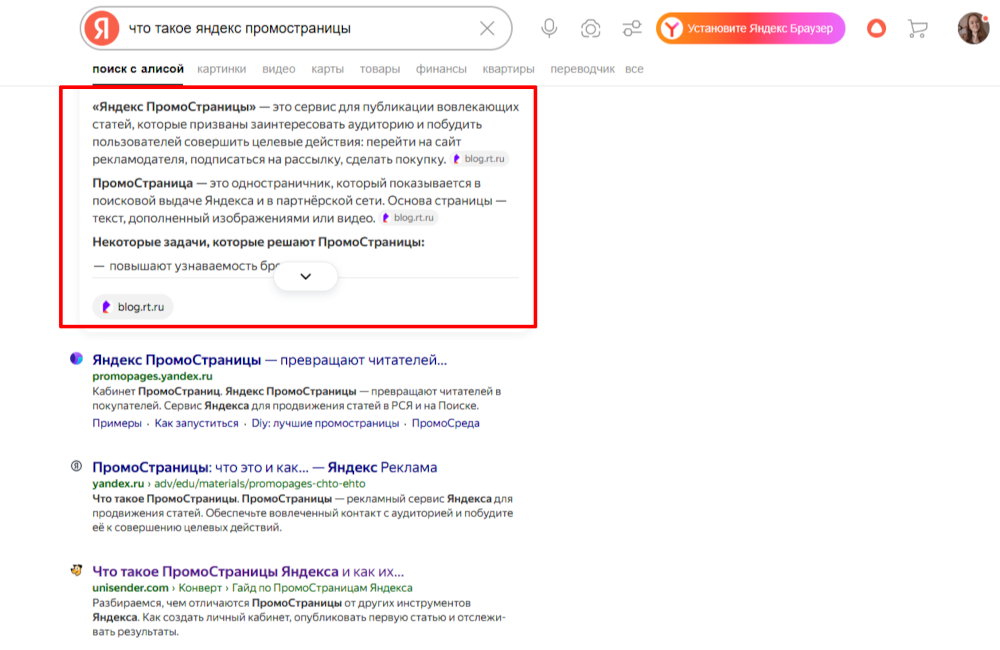Viewport: 1000px width, 650px height.
Task: Open the все services tab
Action: 634,69
